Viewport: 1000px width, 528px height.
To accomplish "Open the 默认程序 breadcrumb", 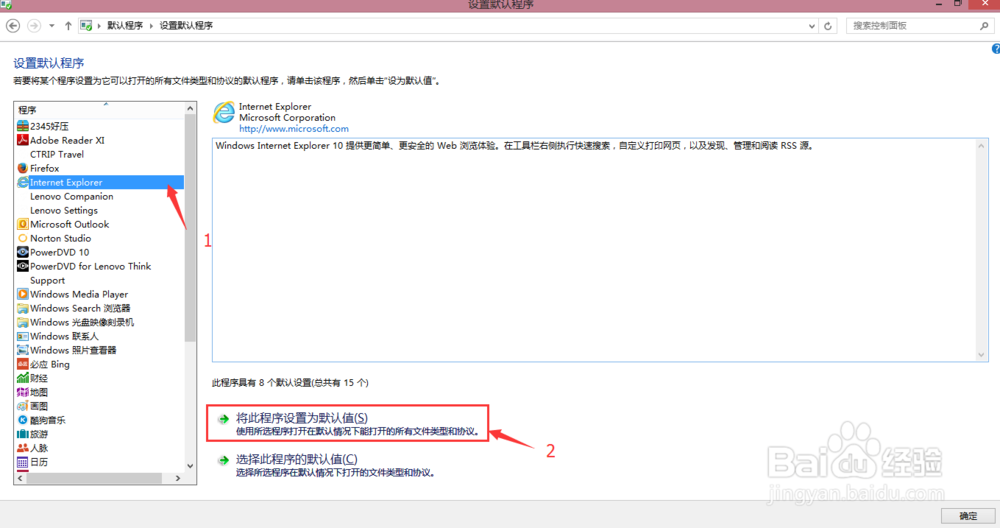I will tap(125, 26).
